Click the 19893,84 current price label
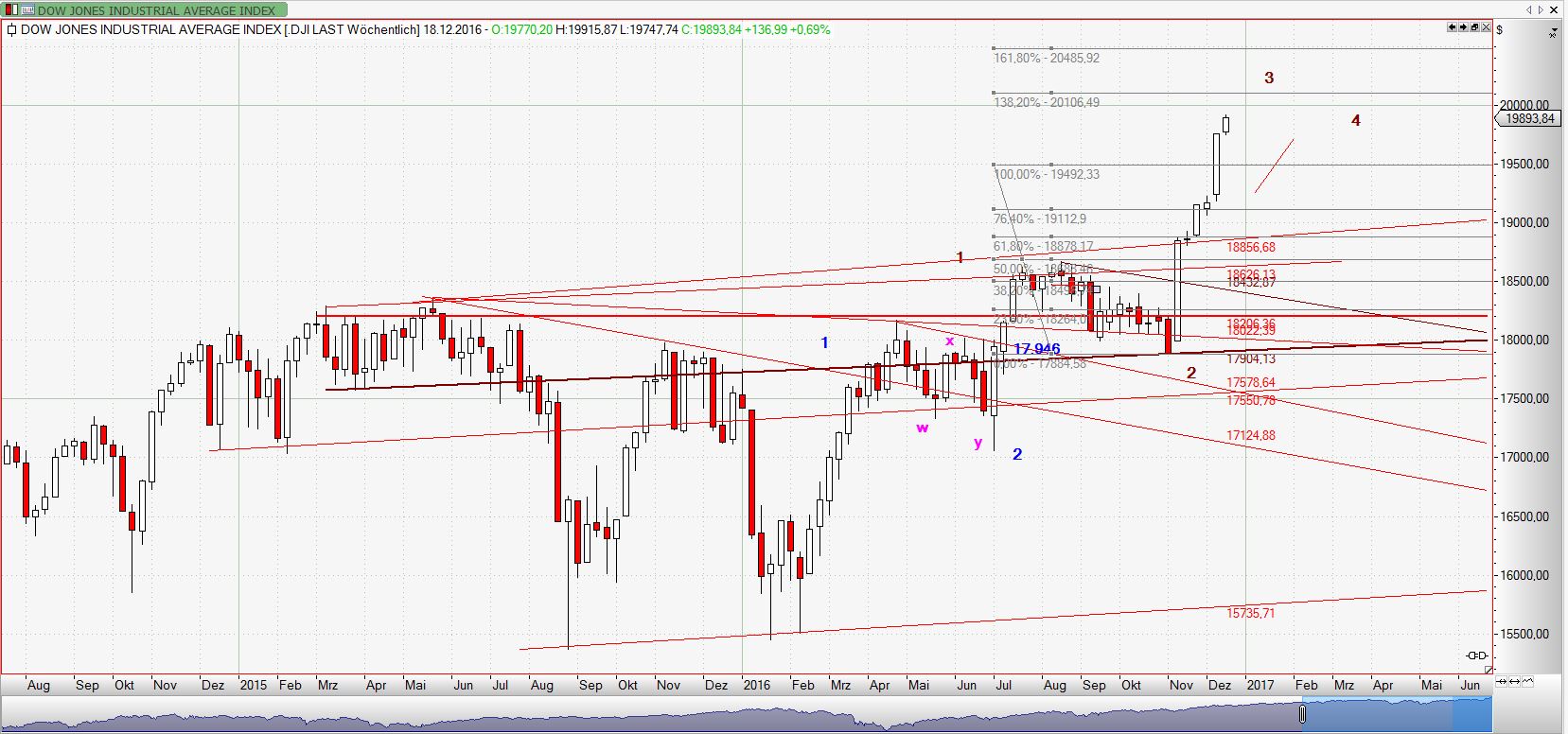Screen dimensions: 1568x734 pyautogui.click(x=1528, y=118)
